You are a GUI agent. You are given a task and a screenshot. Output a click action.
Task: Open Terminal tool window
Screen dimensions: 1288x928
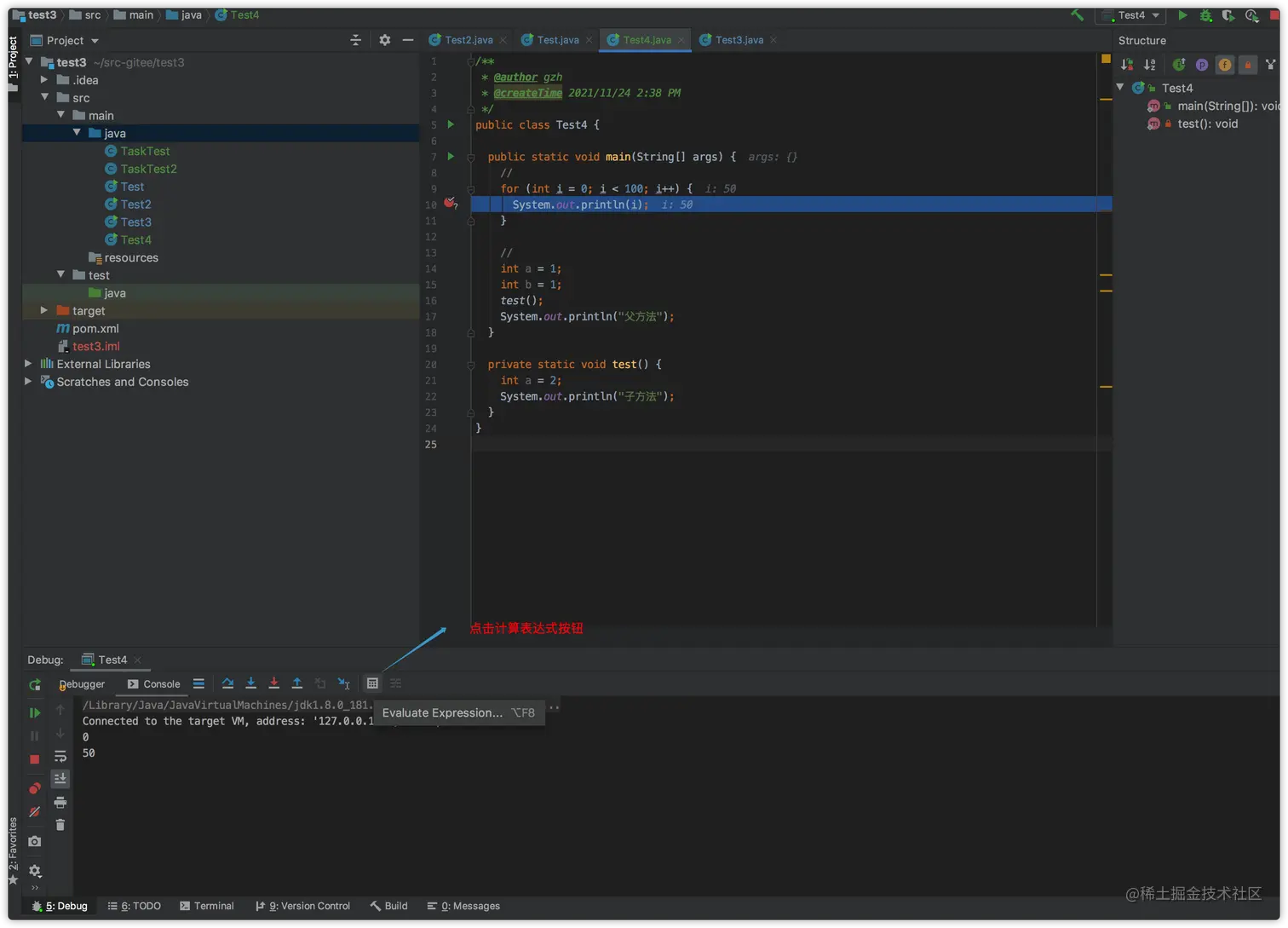pos(207,907)
